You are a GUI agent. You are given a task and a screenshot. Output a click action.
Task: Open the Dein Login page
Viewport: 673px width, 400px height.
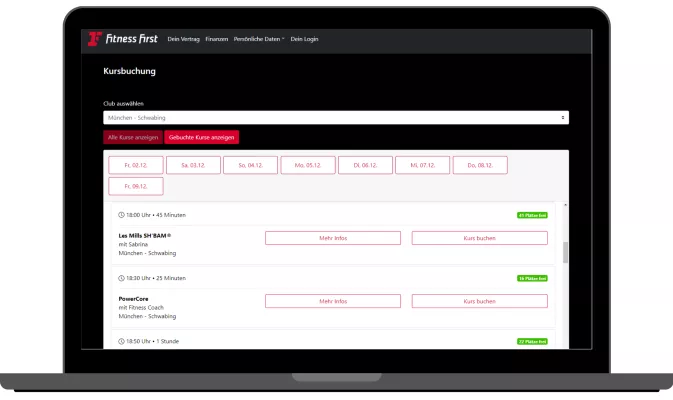click(303, 39)
